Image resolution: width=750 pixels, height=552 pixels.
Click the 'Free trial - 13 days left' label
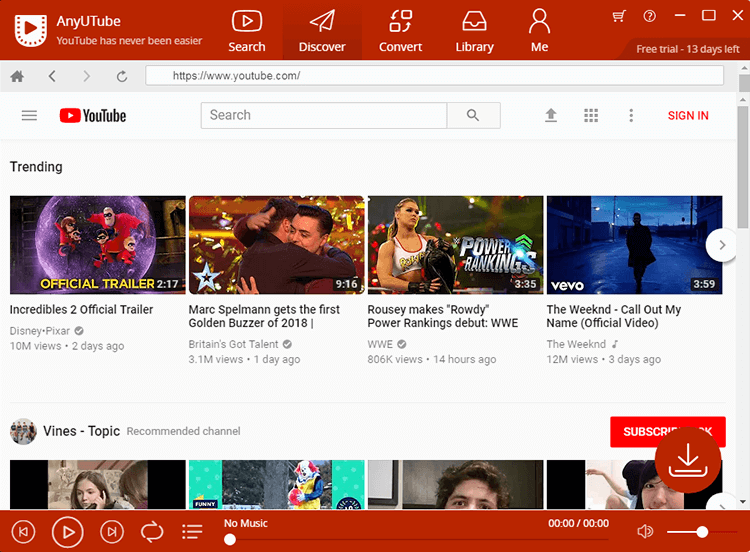[688, 49]
